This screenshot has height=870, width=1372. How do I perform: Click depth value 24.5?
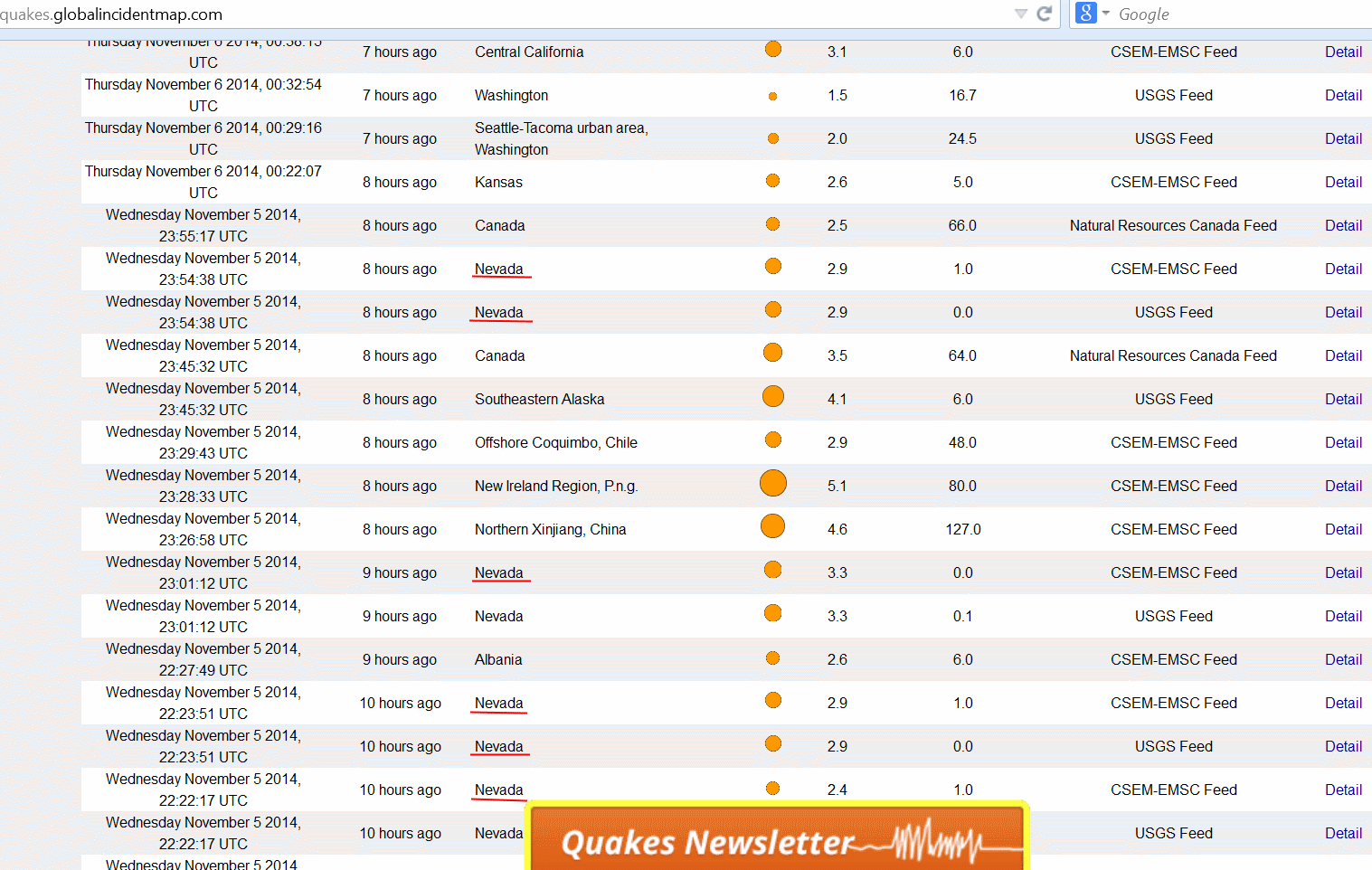pos(962,138)
